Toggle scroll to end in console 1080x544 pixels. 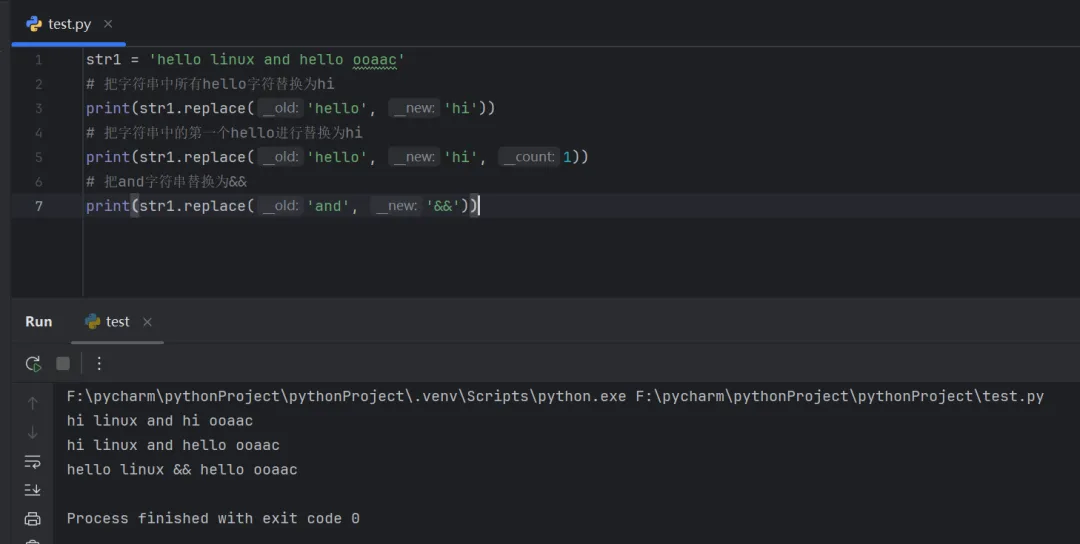[33, 490]
